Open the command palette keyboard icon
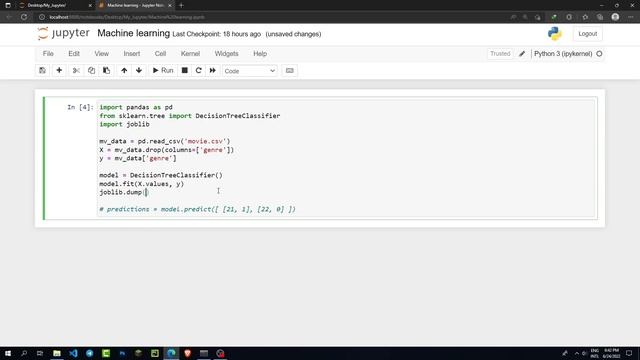640x360 pixels. pyautogui.click(x=289, y=71)
